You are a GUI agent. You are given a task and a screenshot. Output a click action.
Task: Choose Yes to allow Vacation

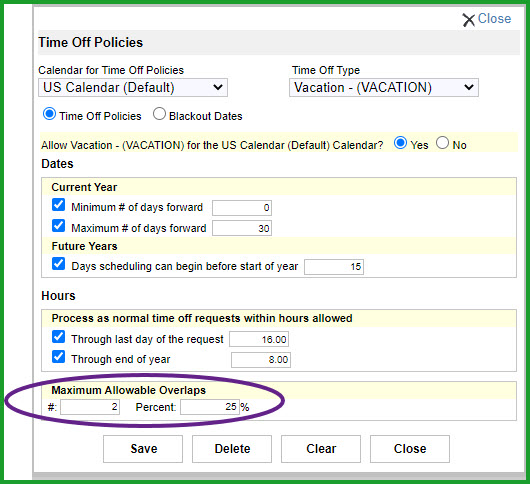click(x=400, y=143)
